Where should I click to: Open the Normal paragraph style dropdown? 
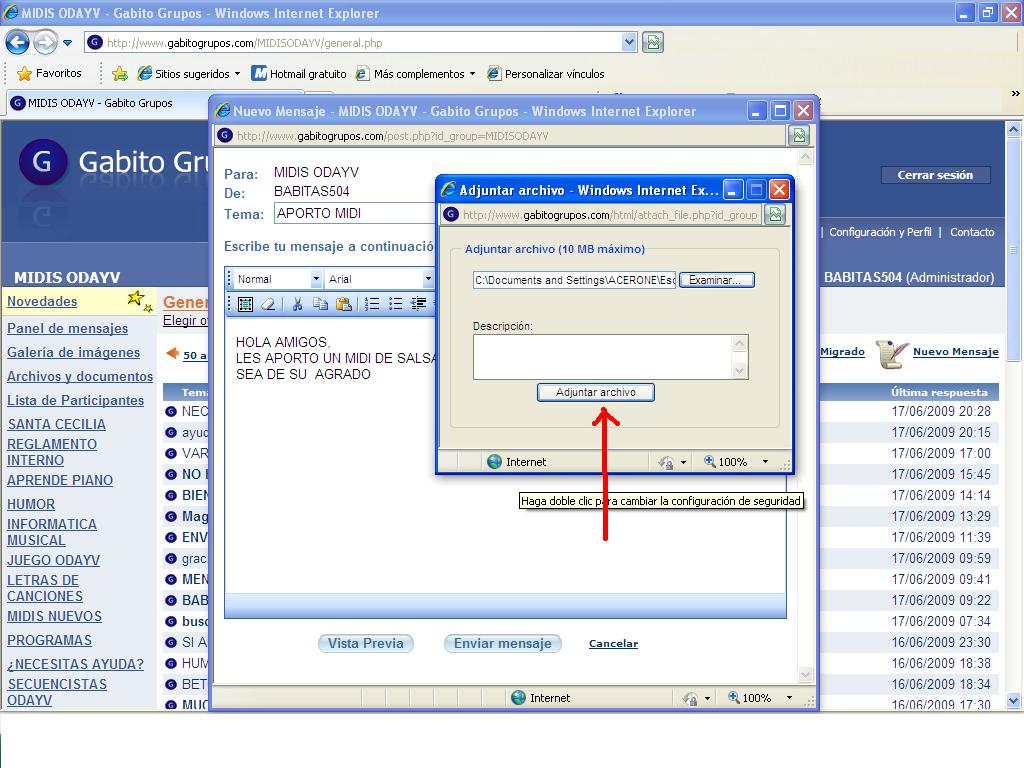pyautogui.click(x=316, y=279)
